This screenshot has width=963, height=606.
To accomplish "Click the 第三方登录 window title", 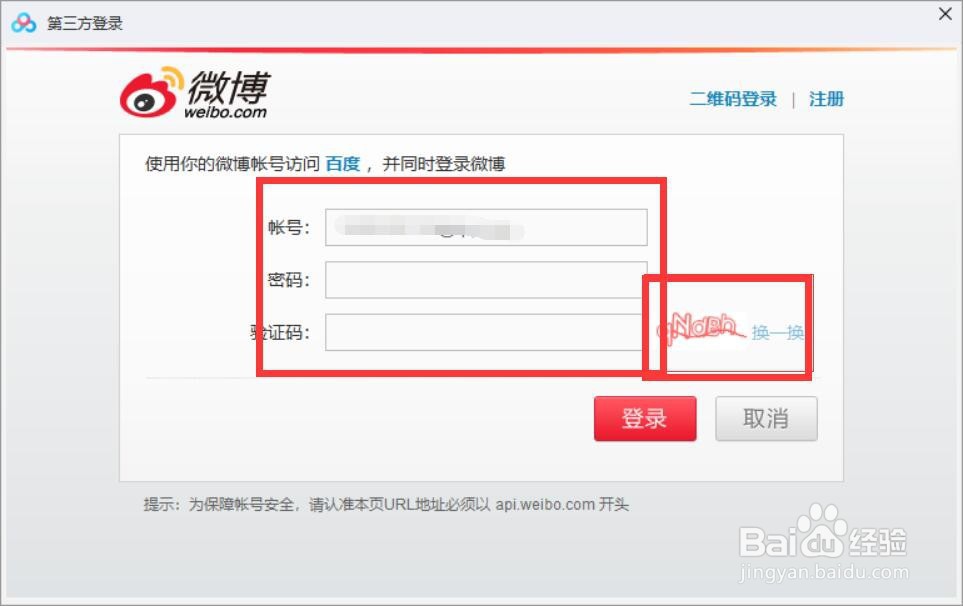I will click(x=85, y=23).
